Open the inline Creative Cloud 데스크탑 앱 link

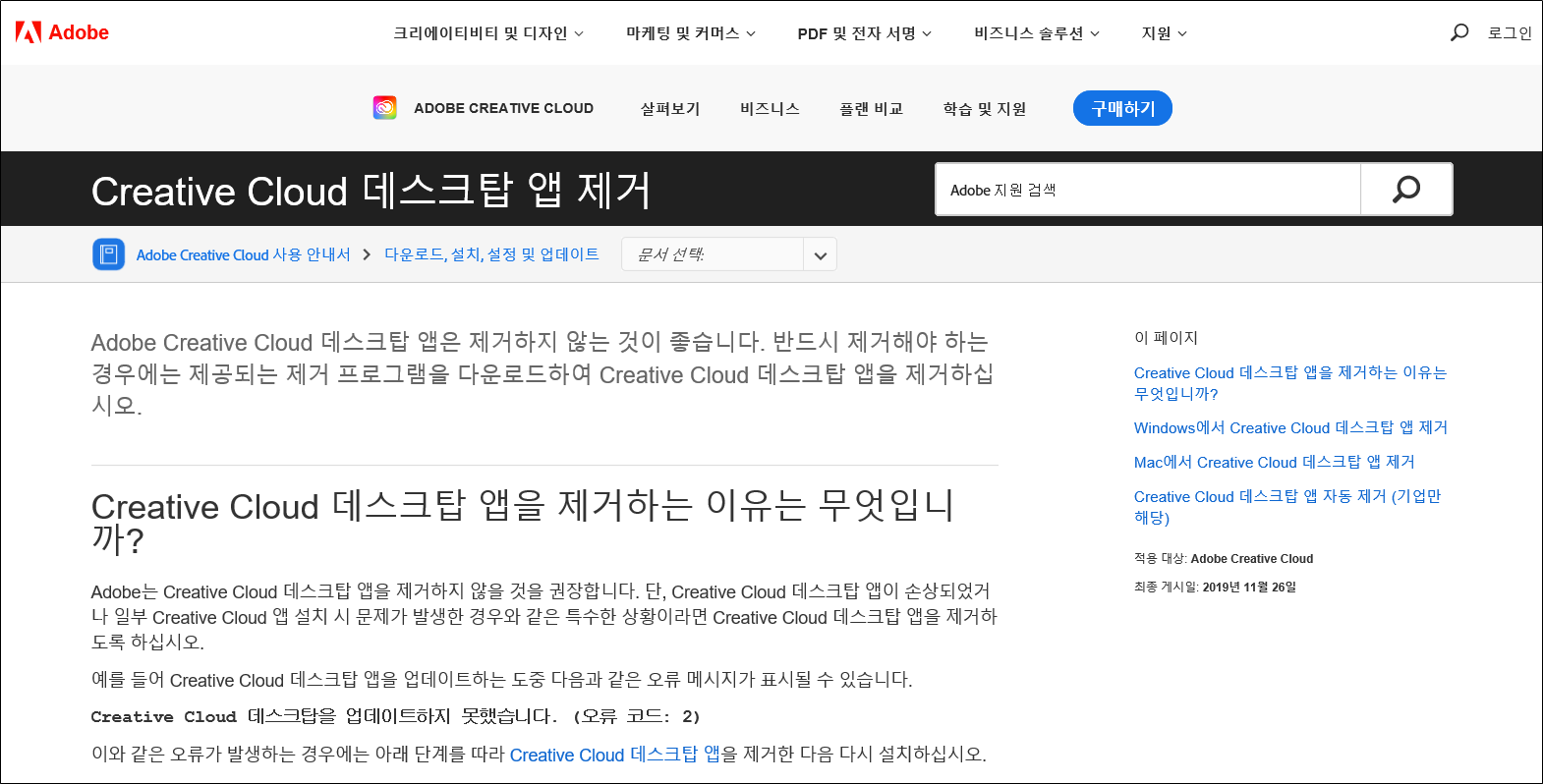point(614,755)
